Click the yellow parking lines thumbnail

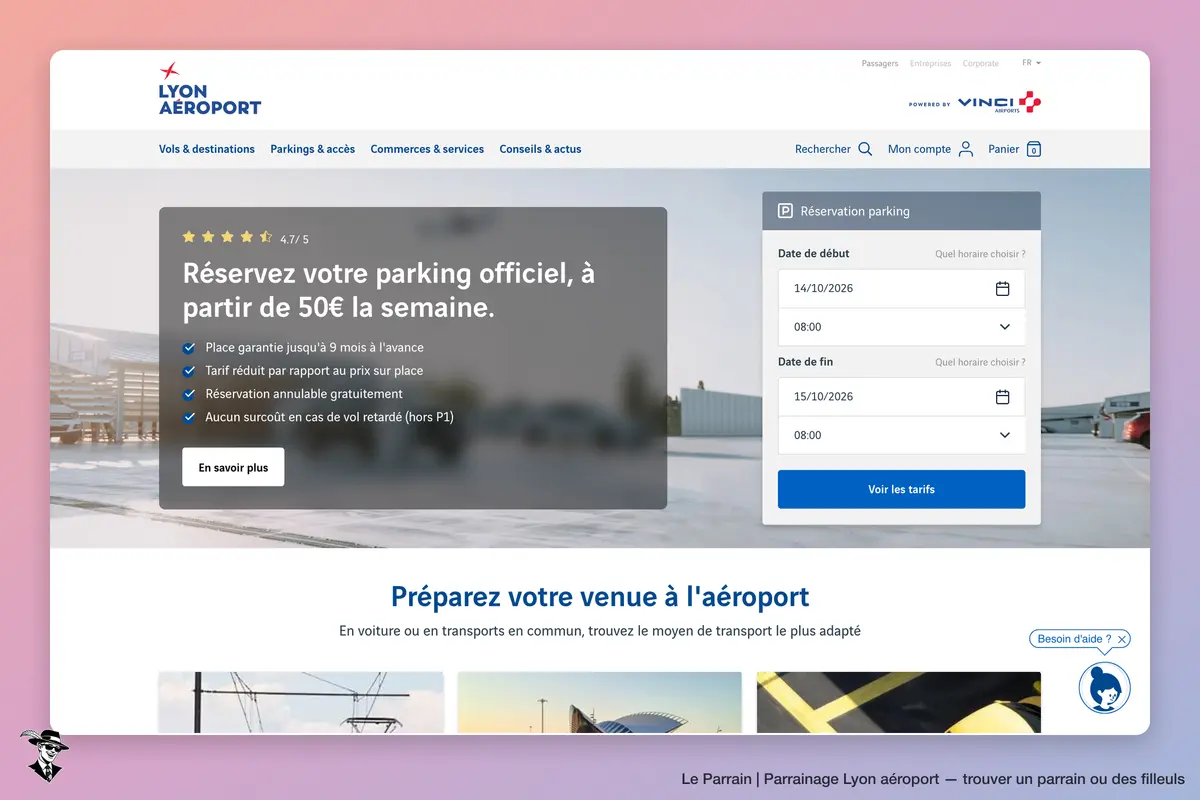899,703
